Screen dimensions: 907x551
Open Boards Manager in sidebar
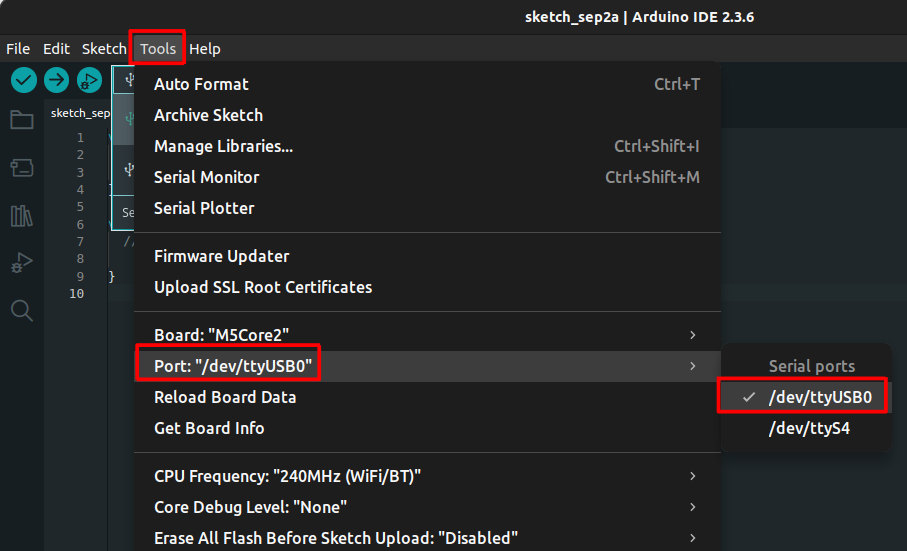point(21,167)
